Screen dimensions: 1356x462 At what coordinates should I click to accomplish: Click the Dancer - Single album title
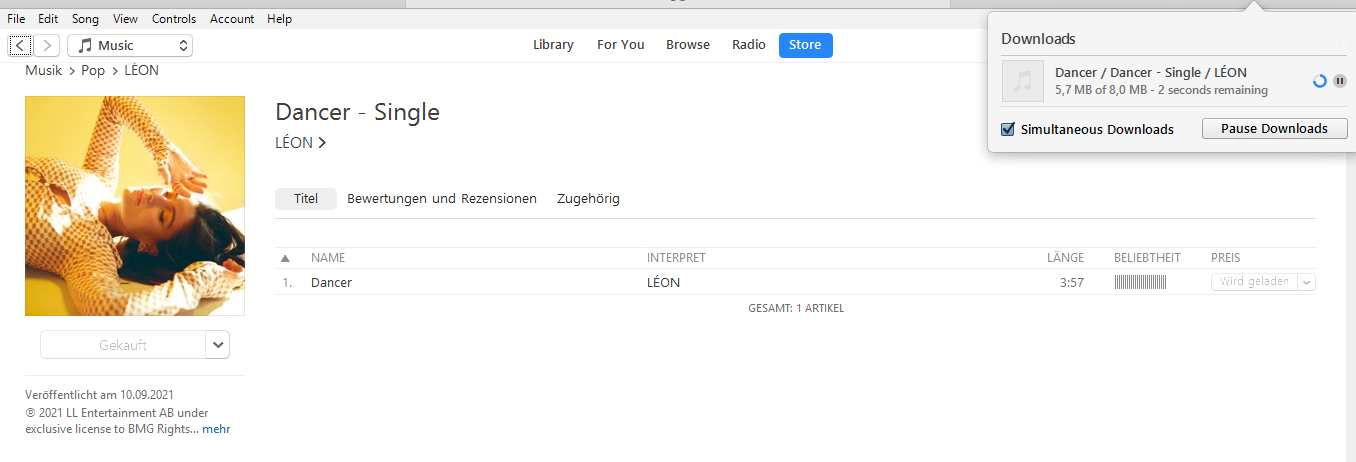coord(357,112)
